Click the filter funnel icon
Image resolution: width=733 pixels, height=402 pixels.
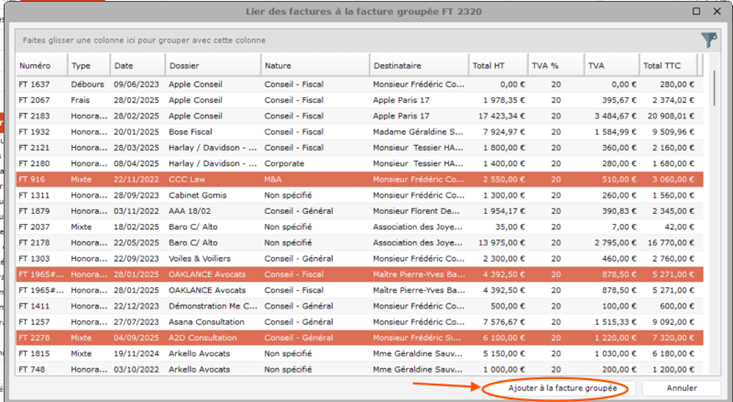709,40
